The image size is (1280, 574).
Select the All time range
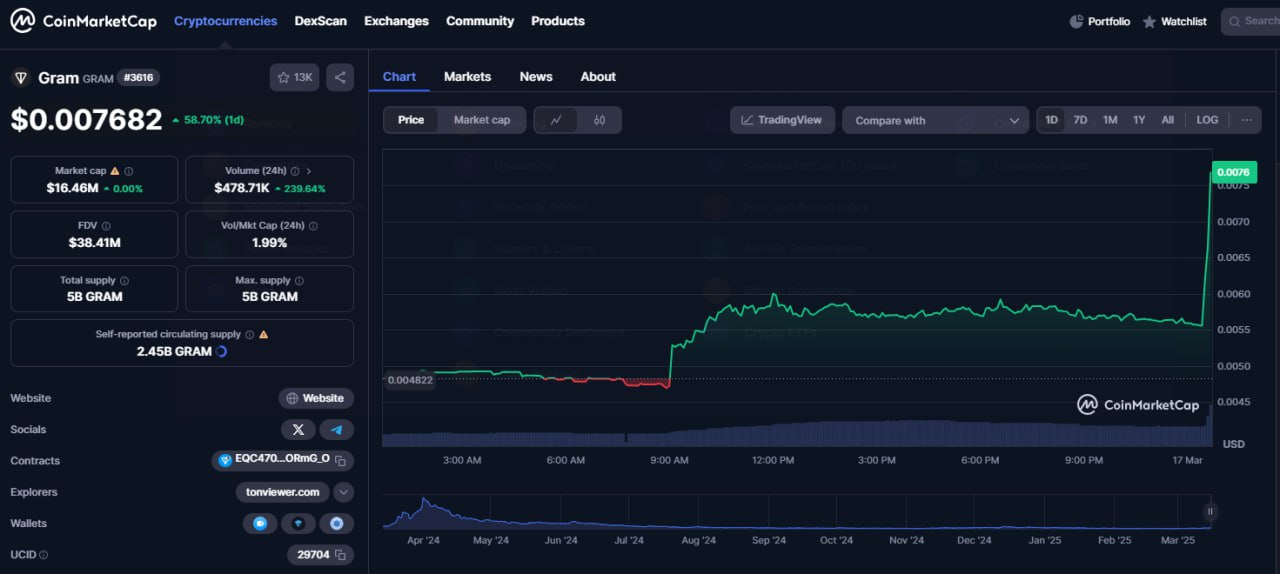tap(1167, 120)
